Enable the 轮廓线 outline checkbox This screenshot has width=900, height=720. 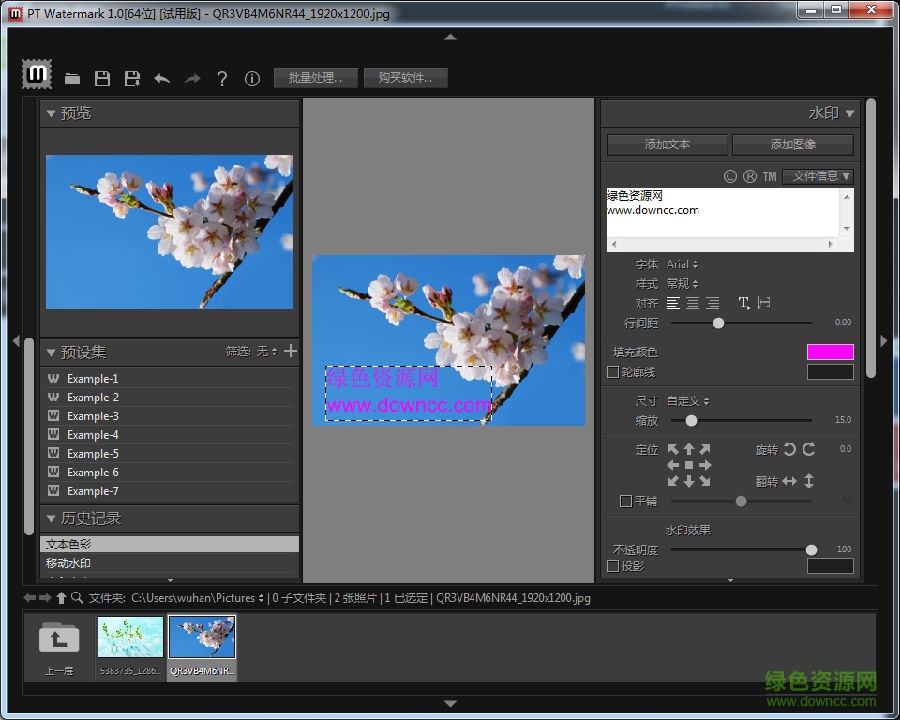click(613, 372)
